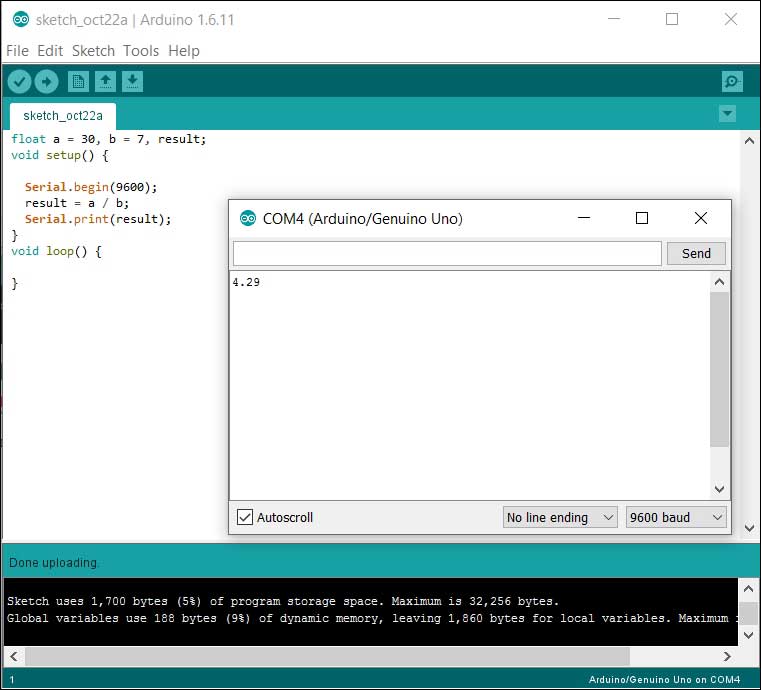Screen dimensions: 761x690
Task: Click the Save sketch down-arrow icon
Action: point(133,82)
